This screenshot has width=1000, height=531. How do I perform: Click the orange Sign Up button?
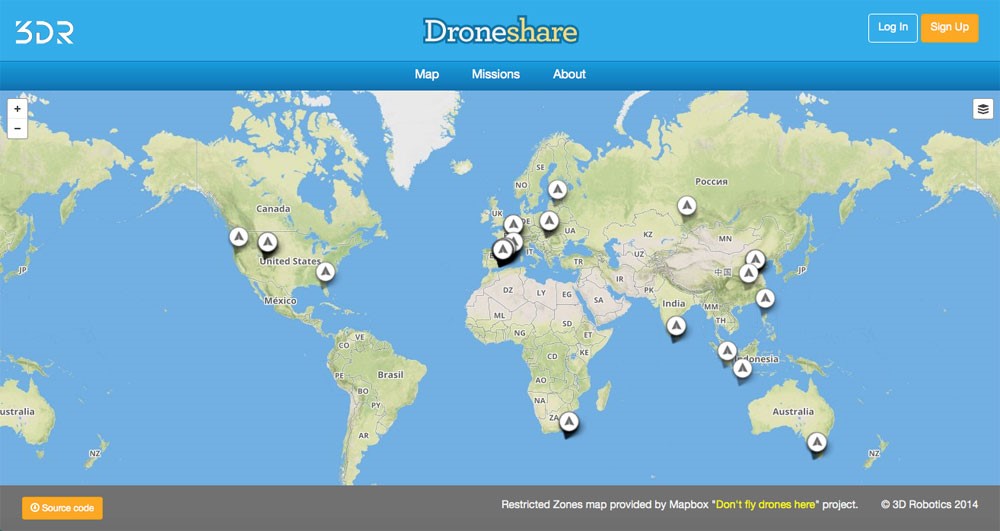point(949,28)
